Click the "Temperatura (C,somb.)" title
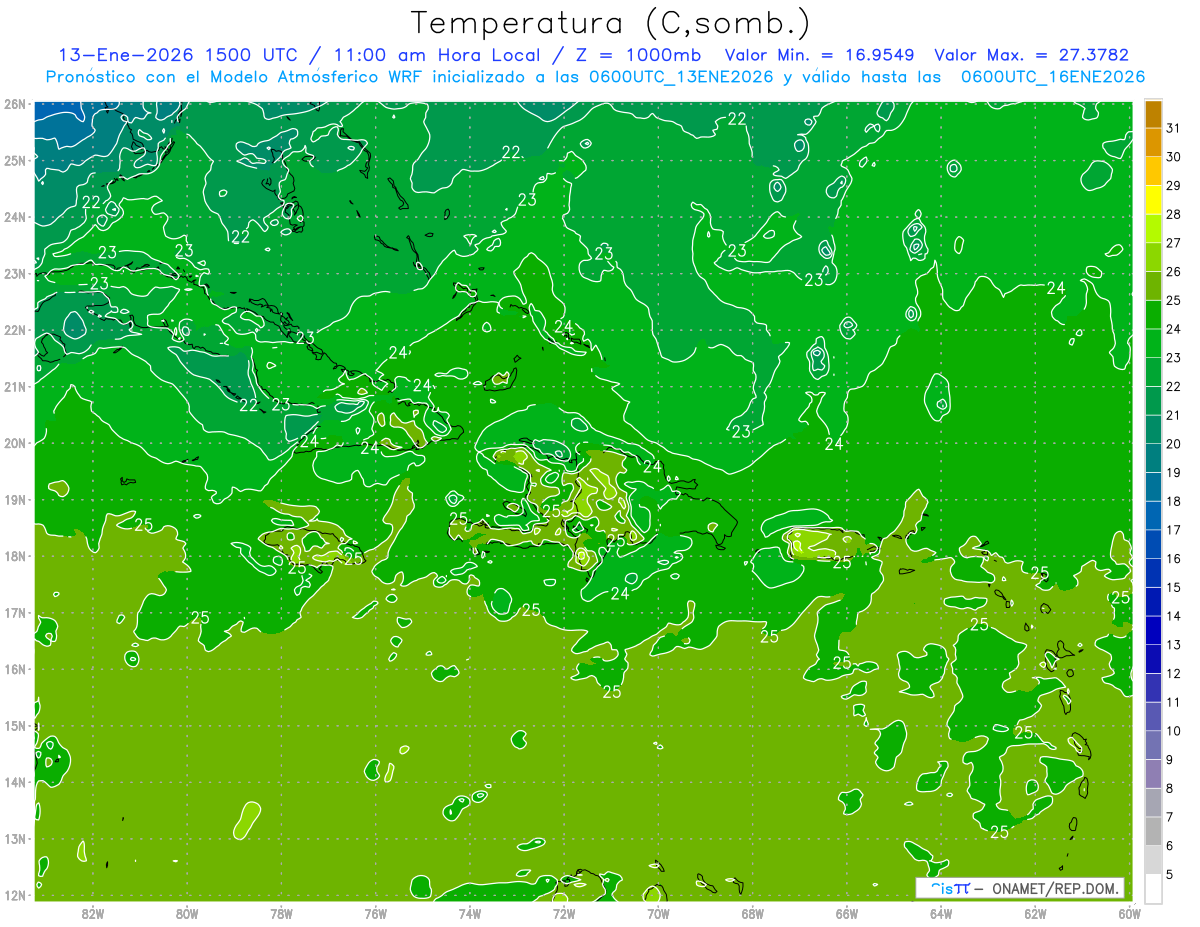This screenshot has height=927, width=1200. click(611, 24)
